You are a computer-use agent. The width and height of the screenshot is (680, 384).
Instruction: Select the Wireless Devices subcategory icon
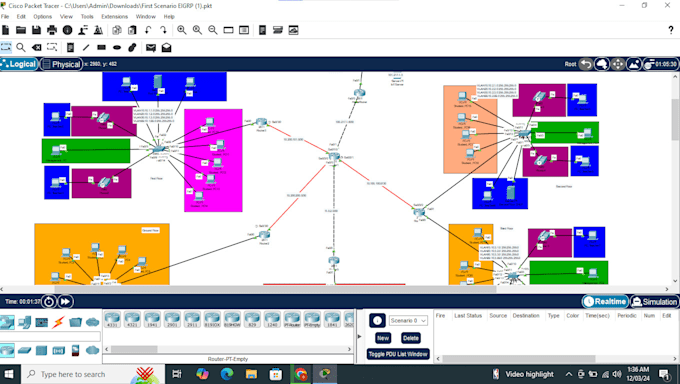59,350
